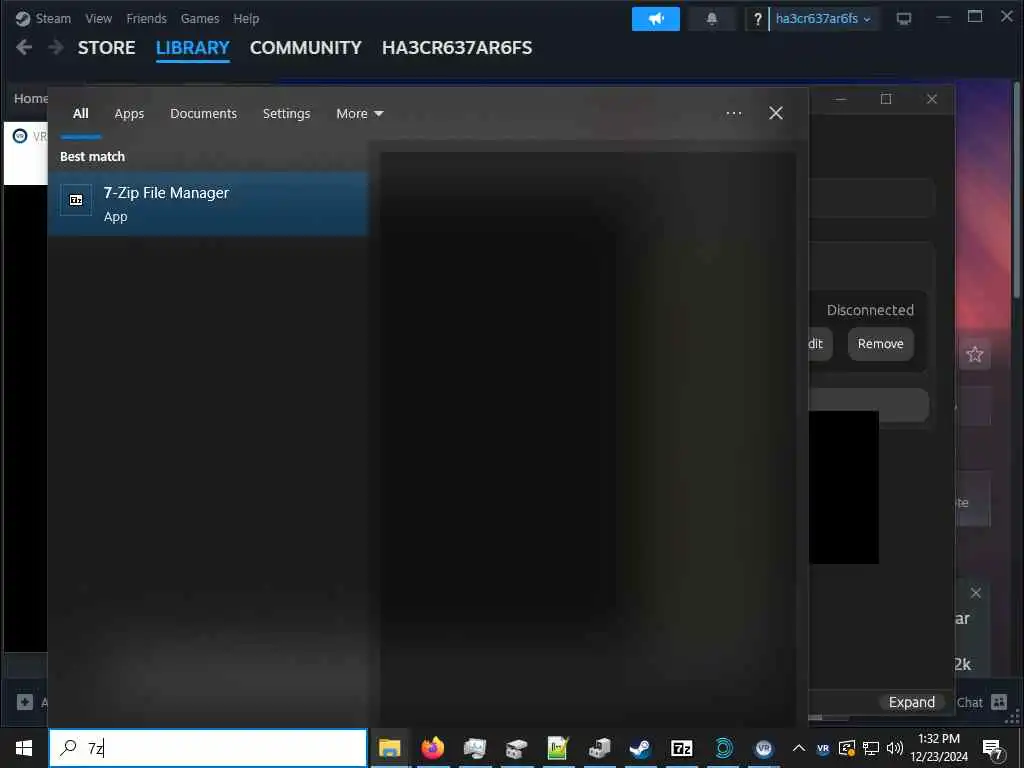Dismiss the Steam side card with X
1024x768 pixels.
[x=976, y=593]
